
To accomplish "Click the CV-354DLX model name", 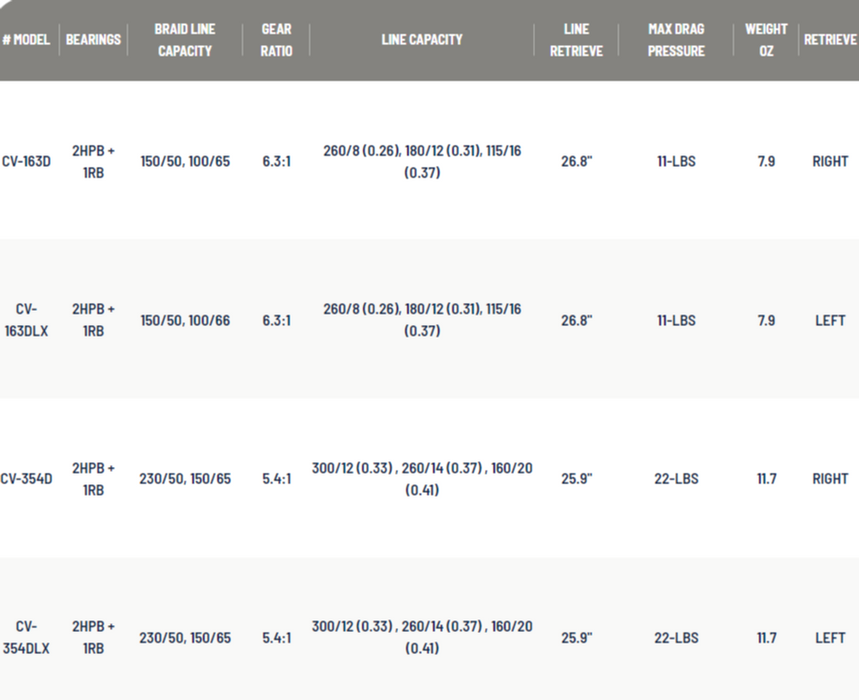I will coord(26,637).
